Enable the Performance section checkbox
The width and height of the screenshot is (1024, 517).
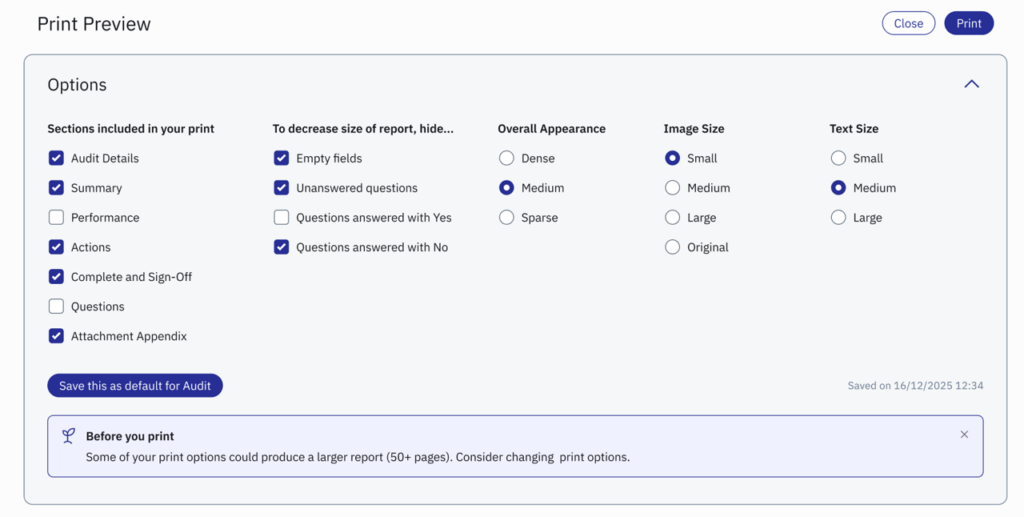point(56,218)
